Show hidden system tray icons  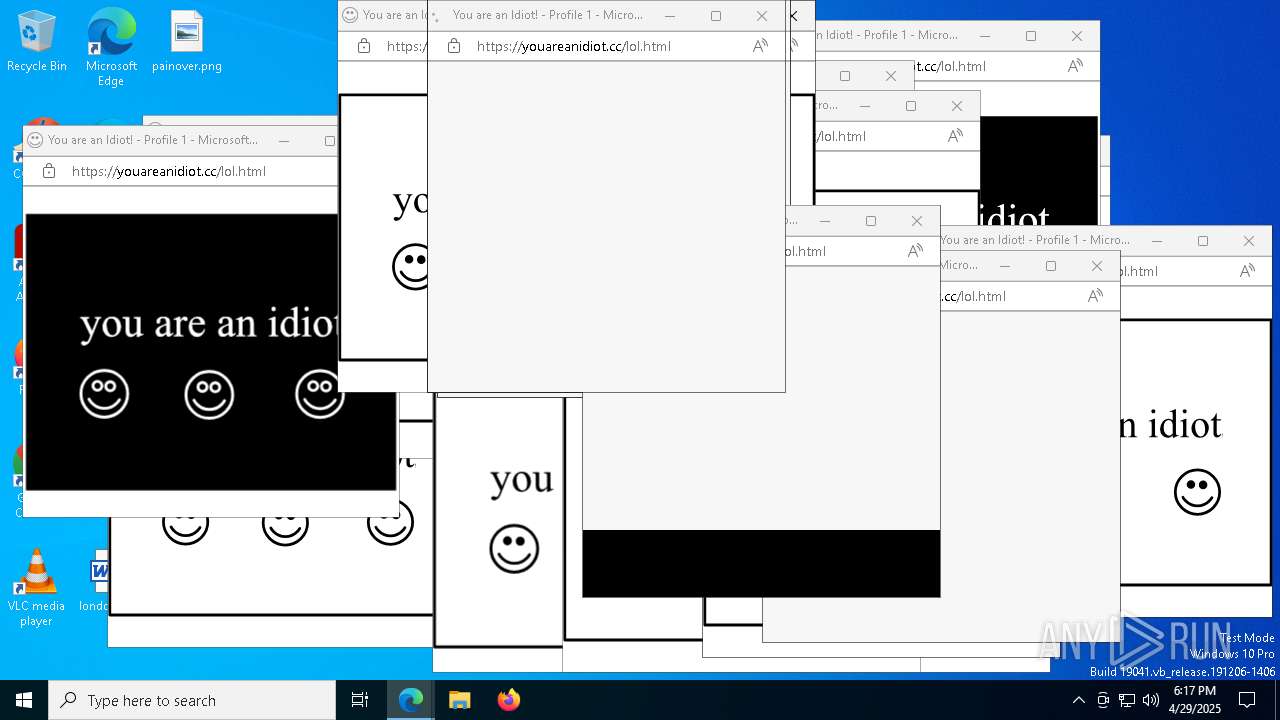click(1078, 700)
